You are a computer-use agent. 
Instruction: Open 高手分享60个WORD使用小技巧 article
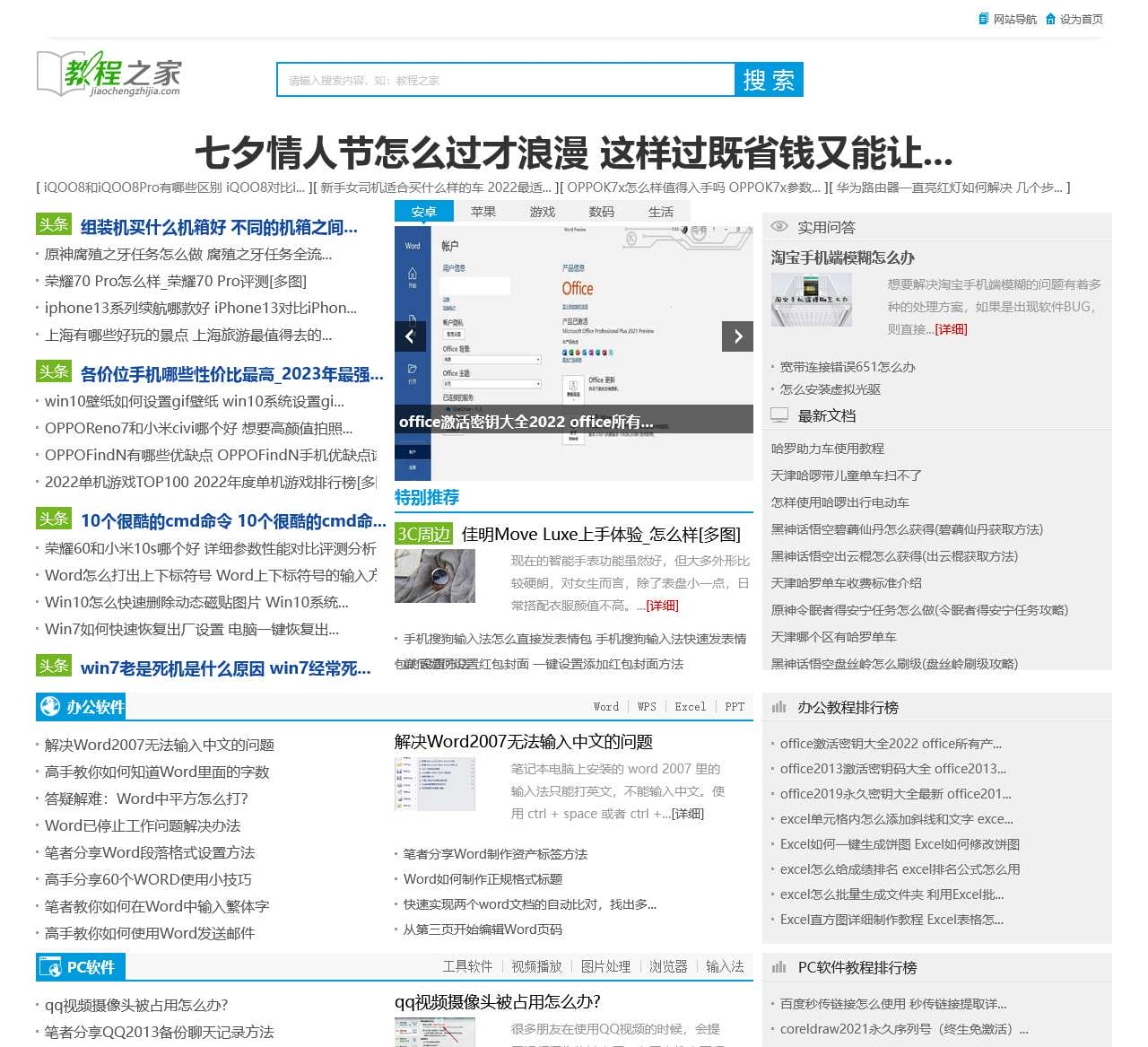pyautogui.click(x=148, y=879)
